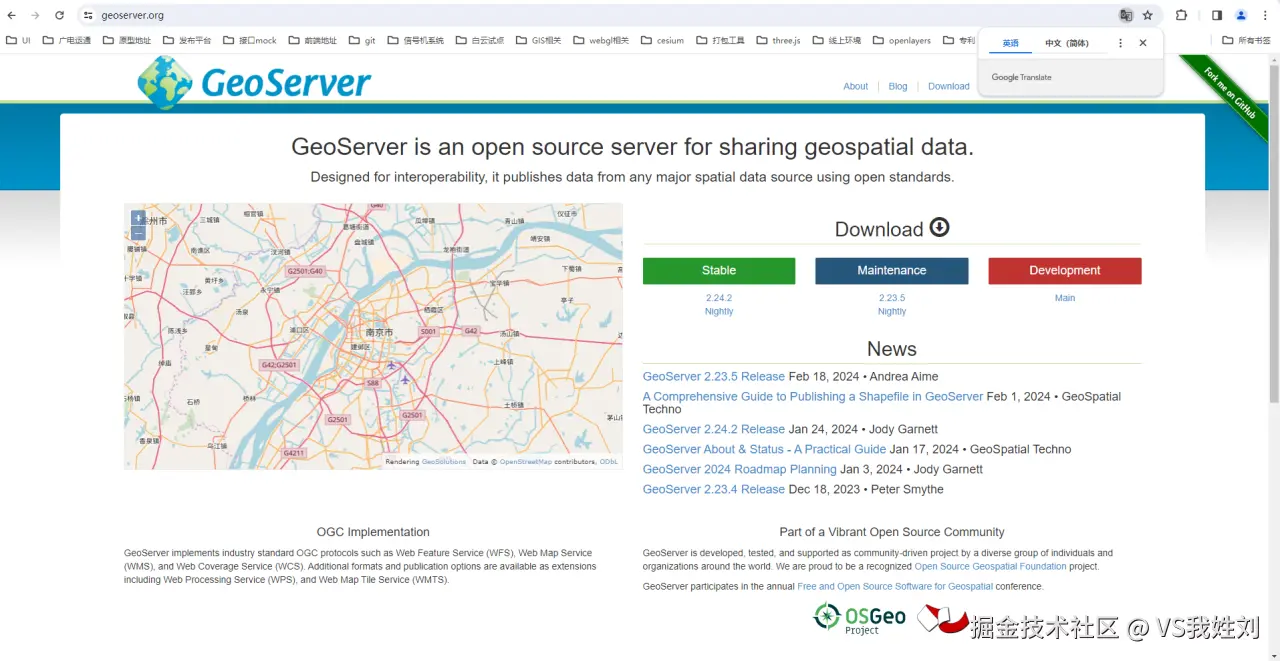The width and height of the screenshot is (1280, 661).
Task: Click the address bar showing geoserver.org
Action: [600, 15]
